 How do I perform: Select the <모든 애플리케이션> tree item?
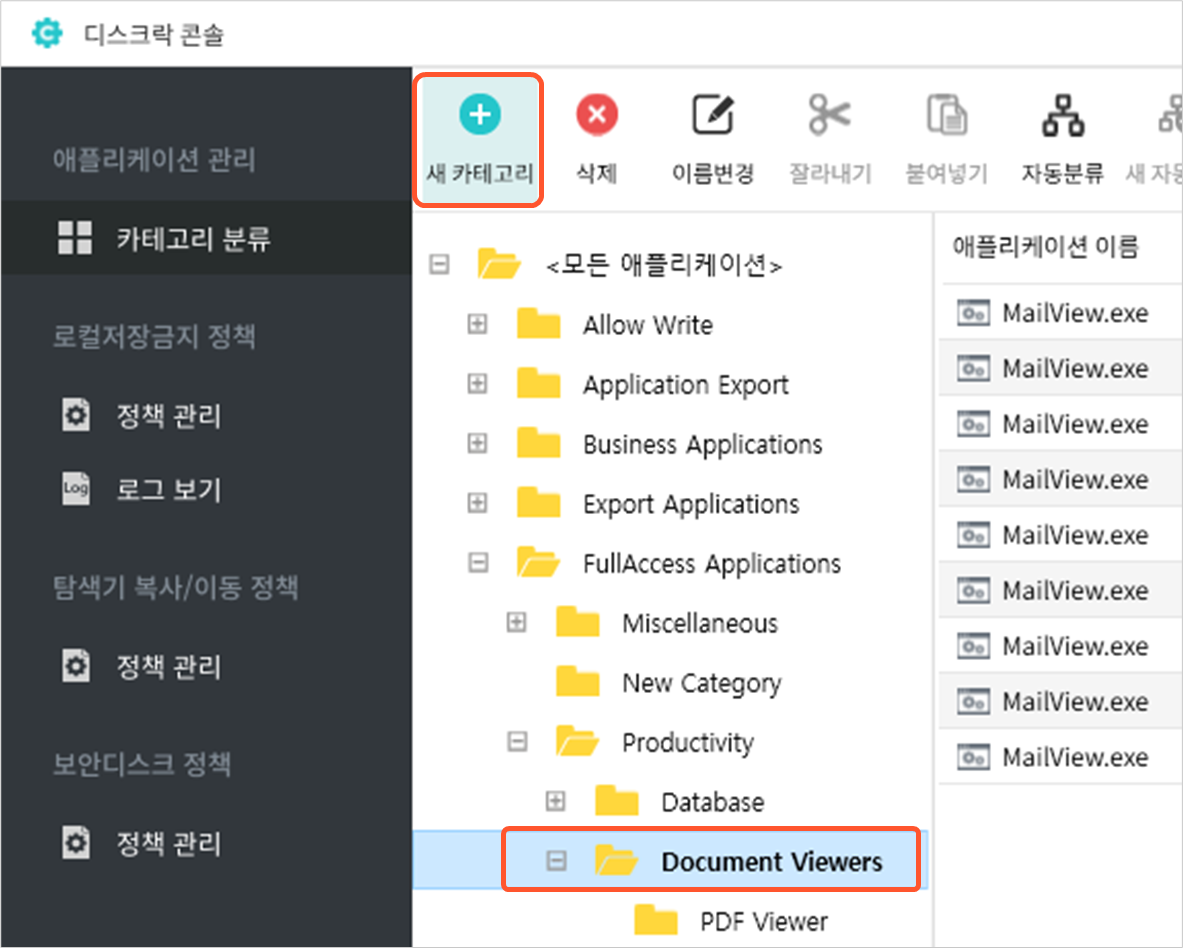click(x=664, y=265)
